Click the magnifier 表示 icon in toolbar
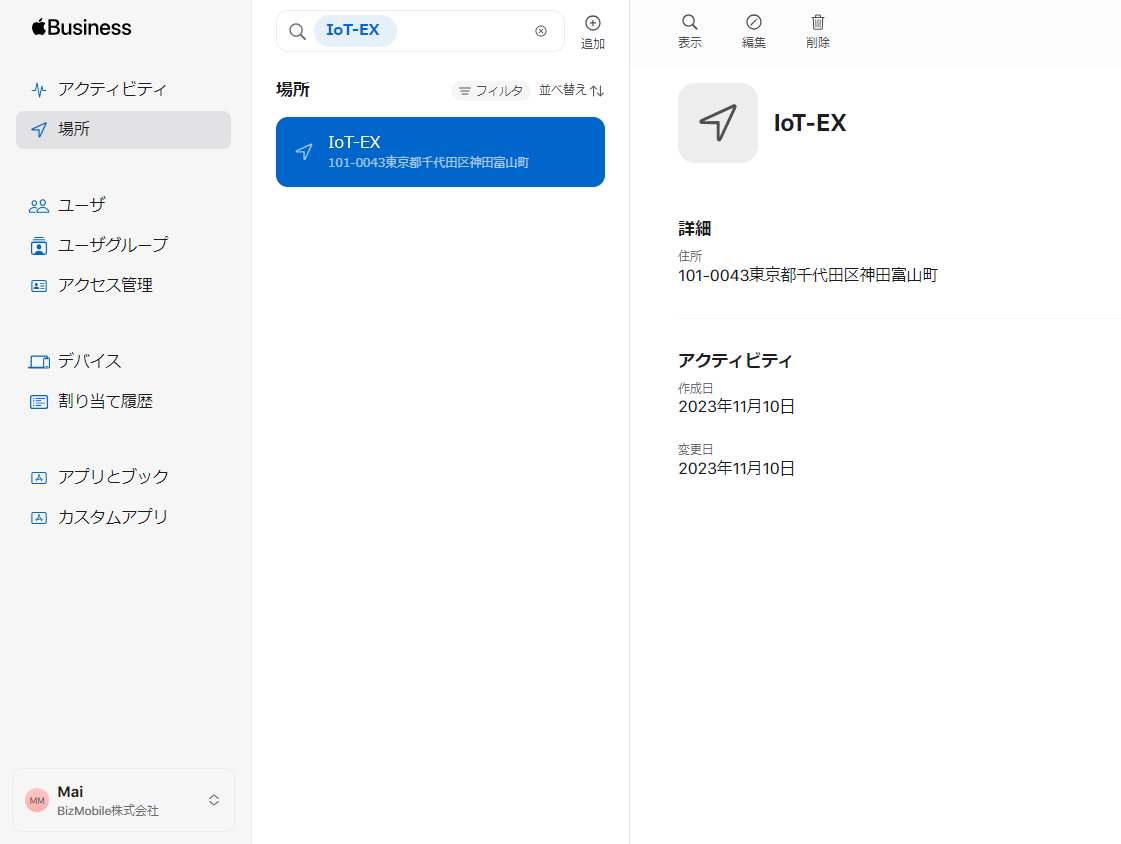 tap(689, 22)
